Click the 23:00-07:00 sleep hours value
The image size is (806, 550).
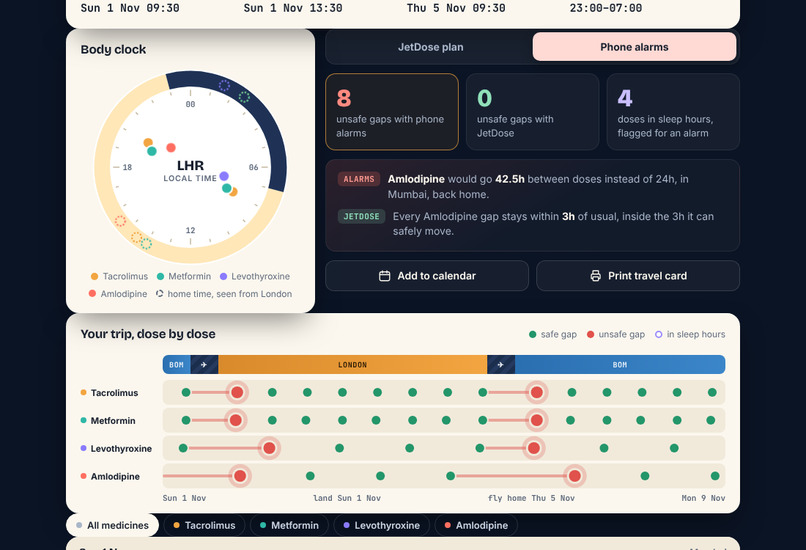606,8
